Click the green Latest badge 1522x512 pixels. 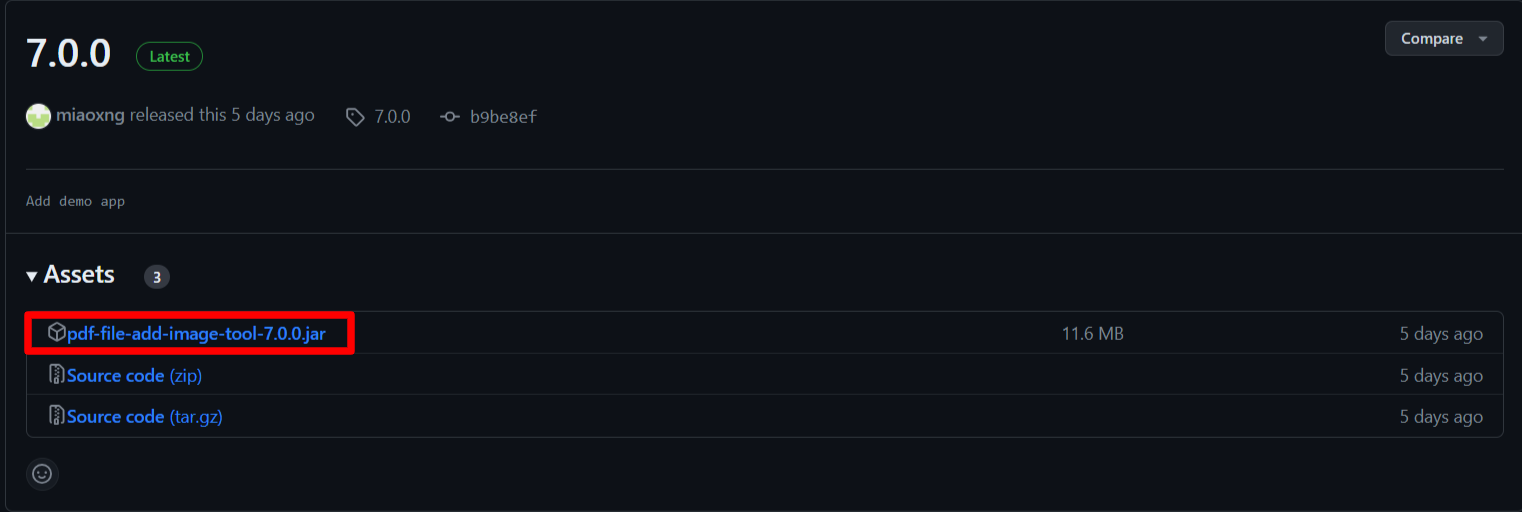[169, 57]
